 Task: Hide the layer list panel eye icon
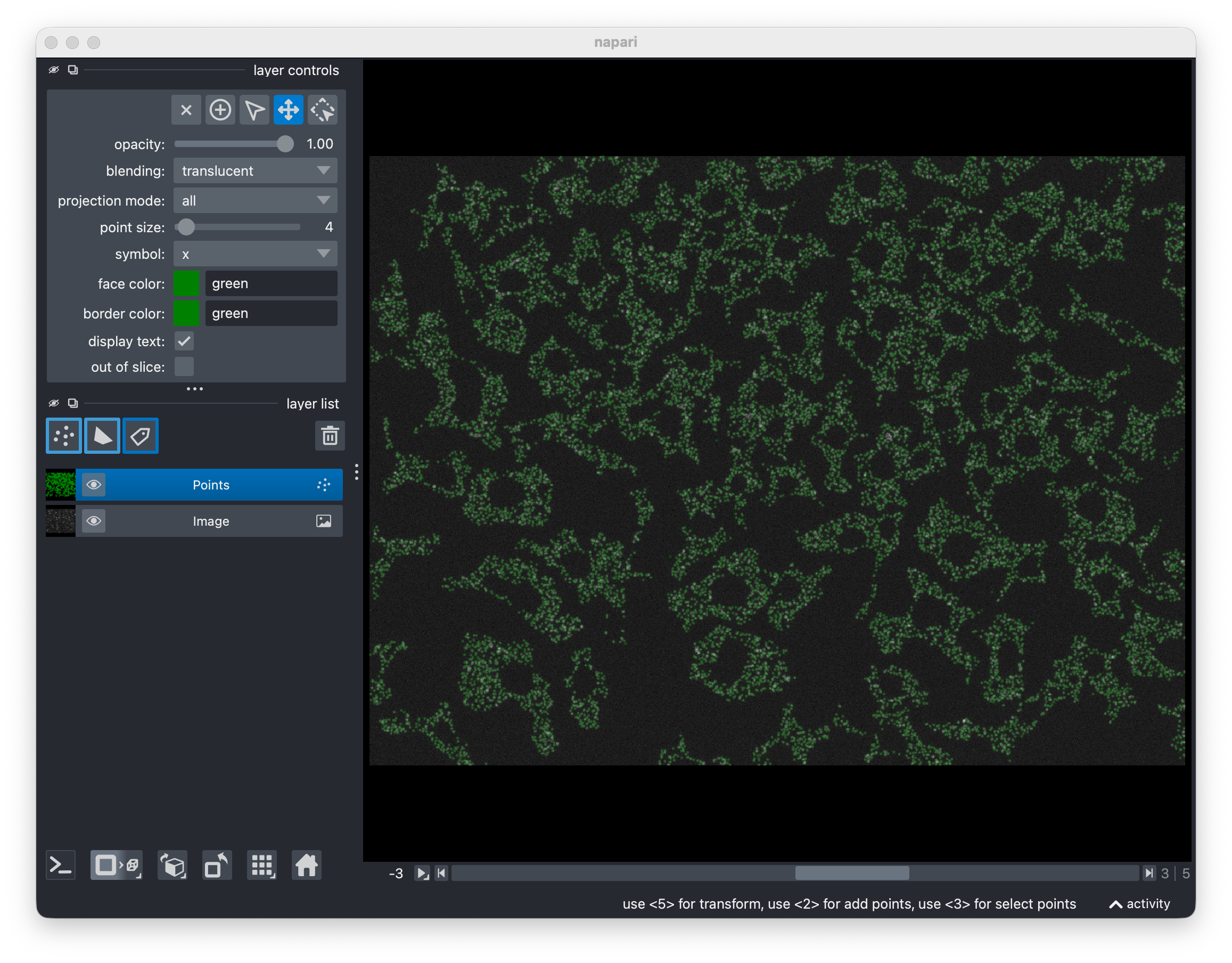pos(54,403)
